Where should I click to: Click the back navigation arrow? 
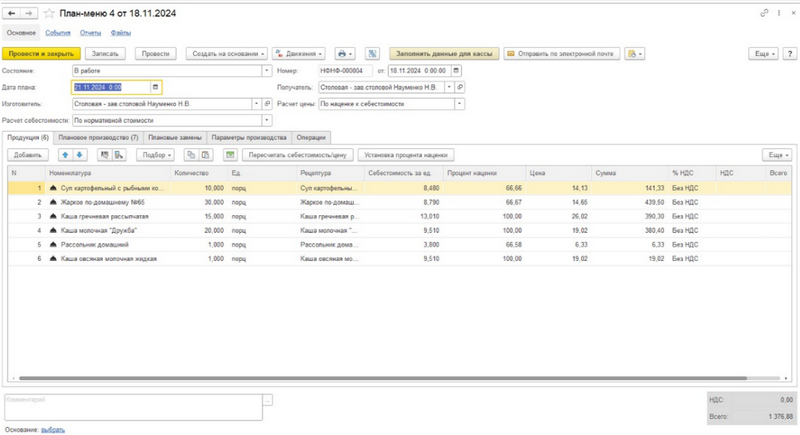coord(11,13)
